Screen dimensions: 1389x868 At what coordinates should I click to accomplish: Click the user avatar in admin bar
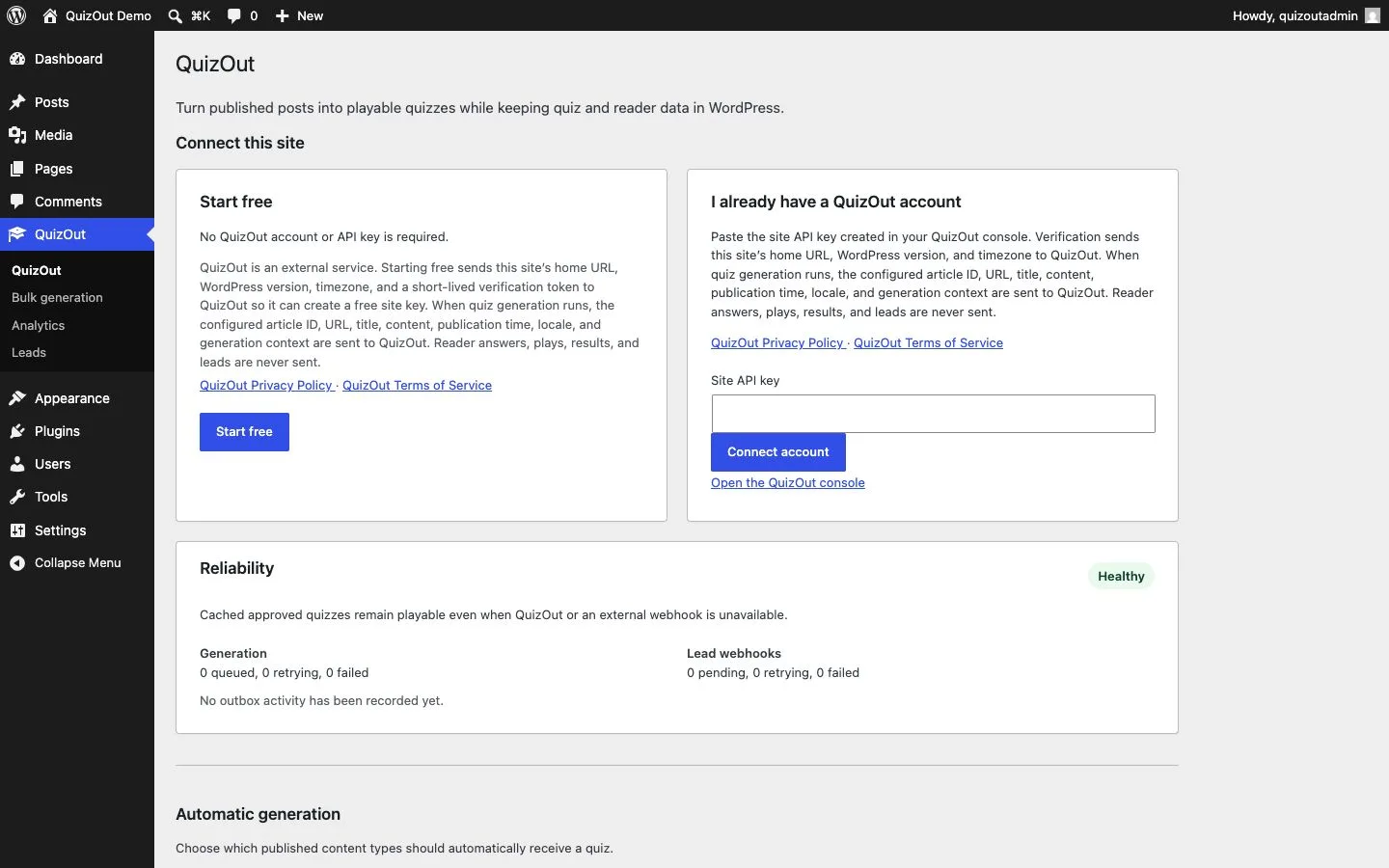coord(1372,15)
